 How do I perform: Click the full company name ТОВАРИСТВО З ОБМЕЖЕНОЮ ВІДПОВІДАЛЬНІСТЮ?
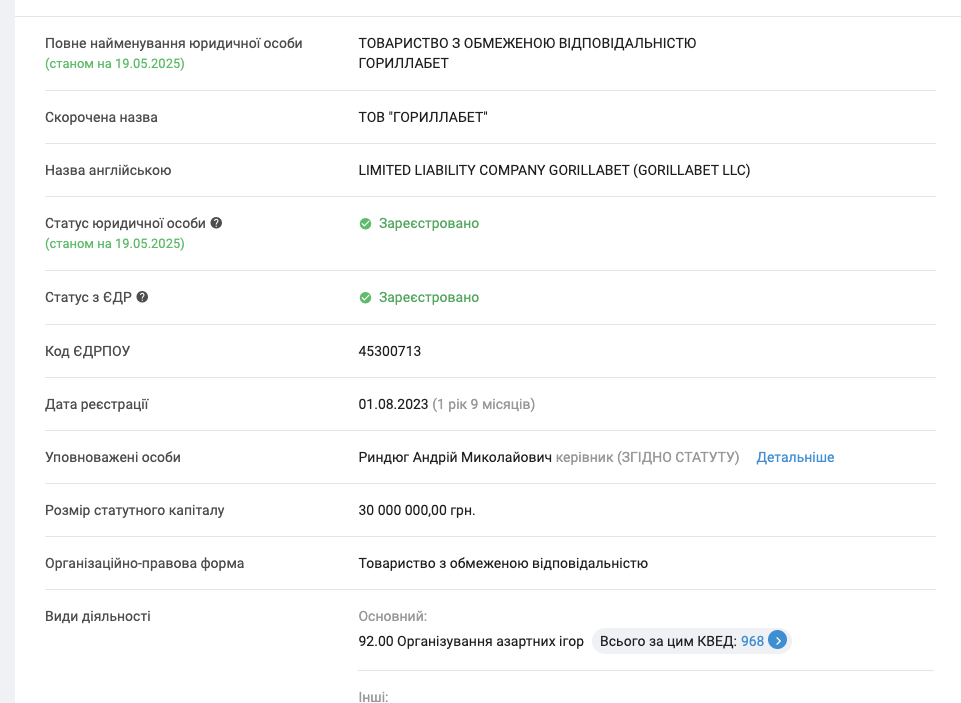click(x=527, y=44)
